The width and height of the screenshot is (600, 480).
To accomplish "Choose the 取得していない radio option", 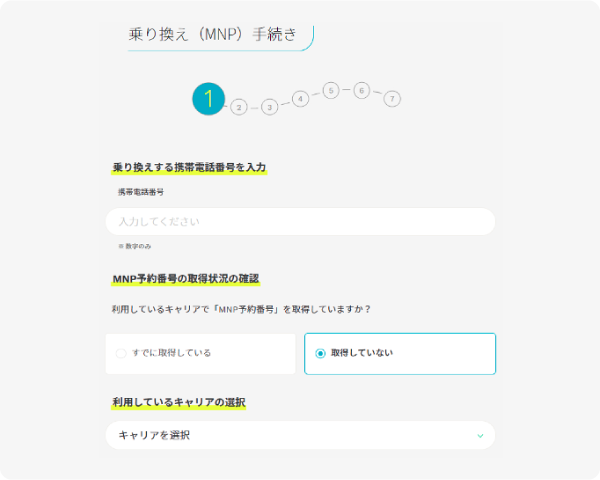I will tap(320, 353).
